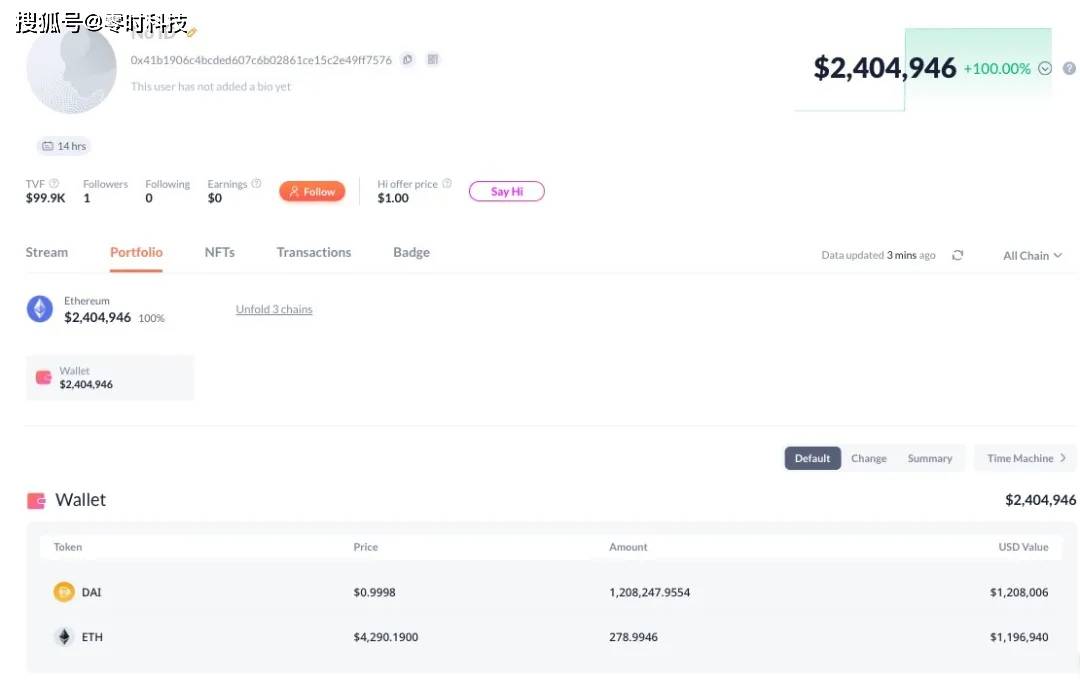Open the All Chain dropdown

(1032, 256)
